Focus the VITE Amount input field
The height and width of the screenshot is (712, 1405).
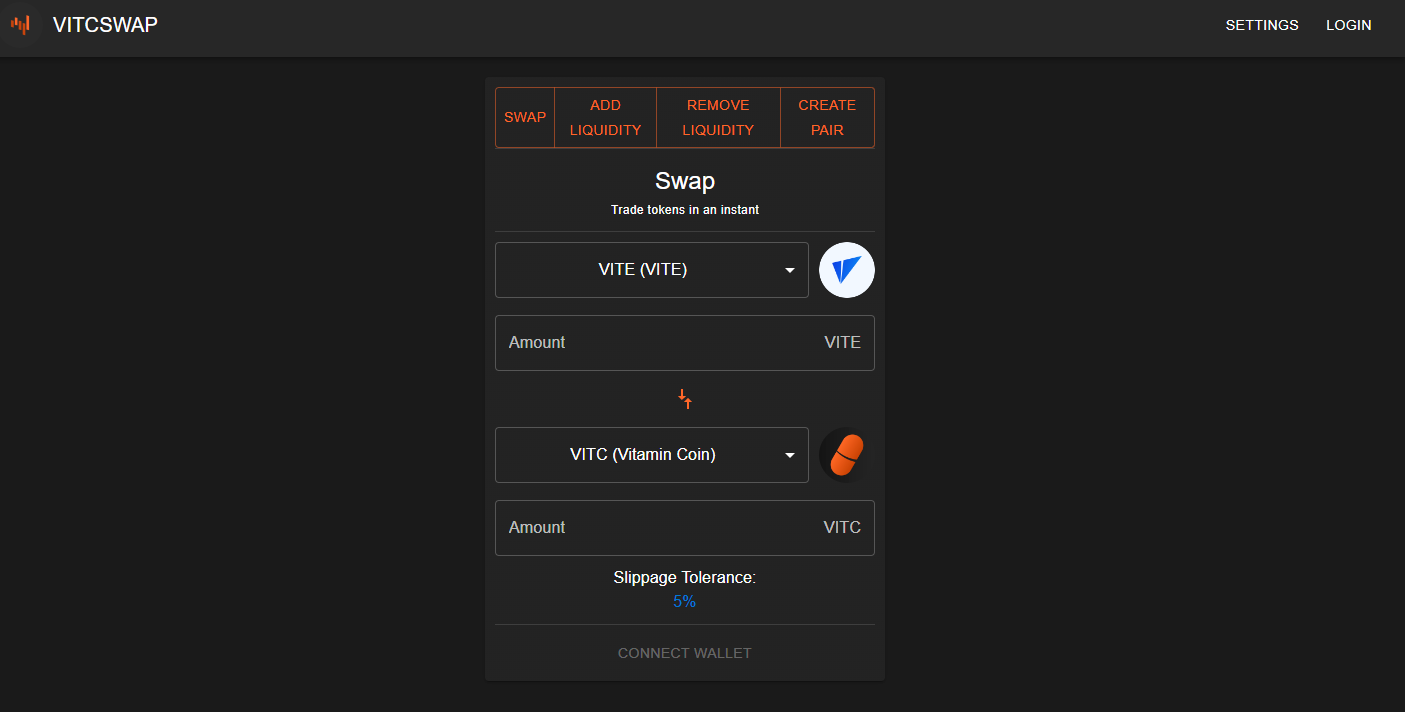(x=685, y=343)
